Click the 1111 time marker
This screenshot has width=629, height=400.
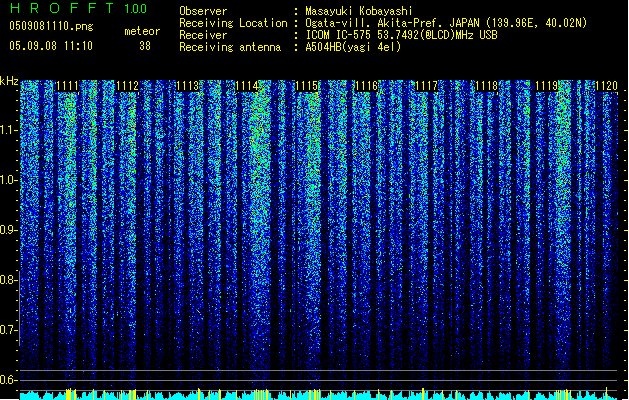tap(67, 86)
